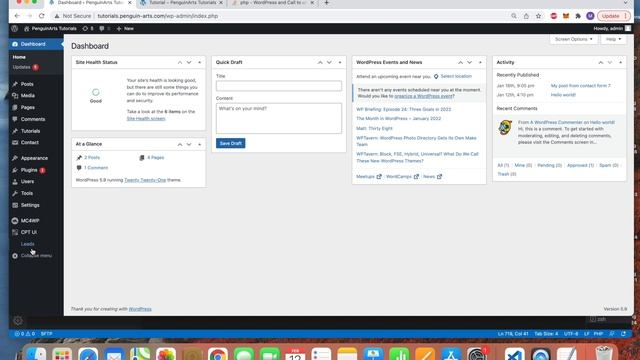
Task: Click Ln 718, Col 41 in VS Code status bar
Action: 513,334
